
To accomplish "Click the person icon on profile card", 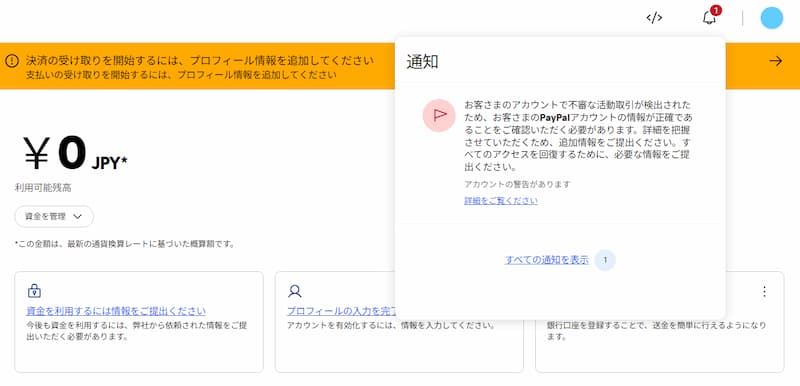I will 294,291.
